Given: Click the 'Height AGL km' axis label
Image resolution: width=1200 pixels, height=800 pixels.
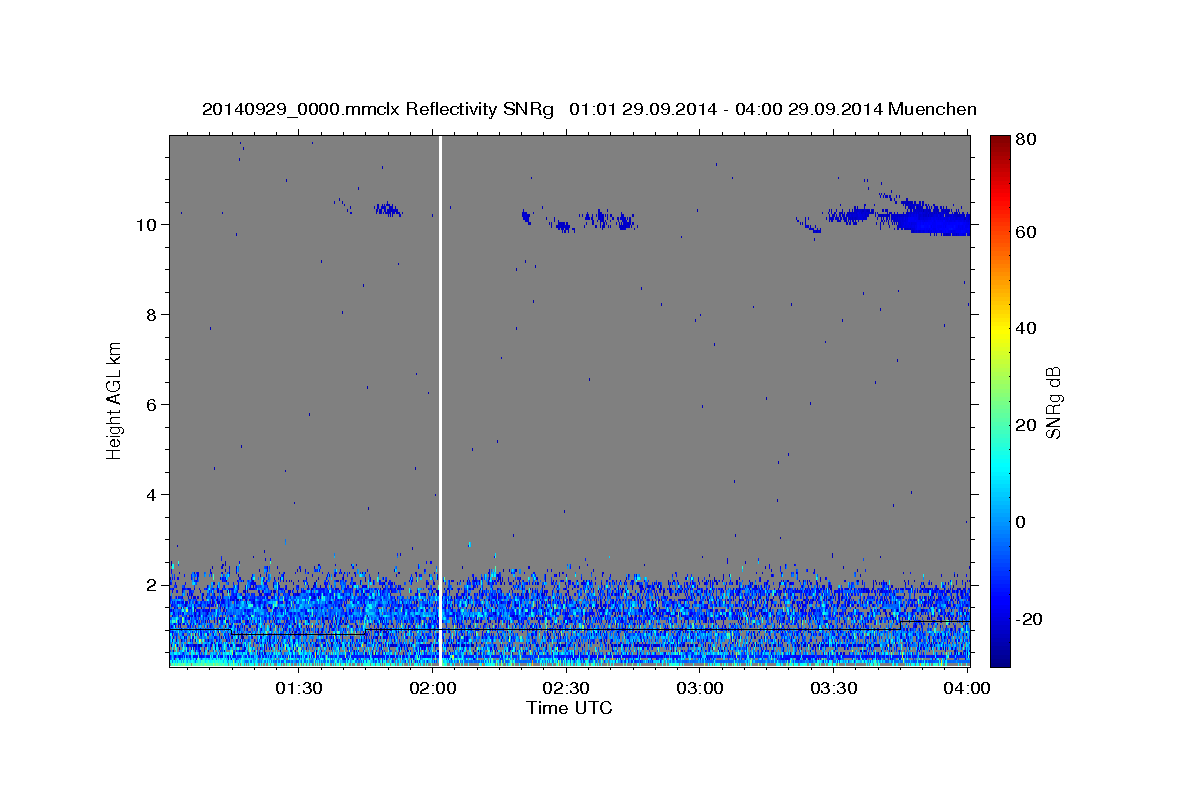Looking at the screenshot, I should [x=115, y=400].
